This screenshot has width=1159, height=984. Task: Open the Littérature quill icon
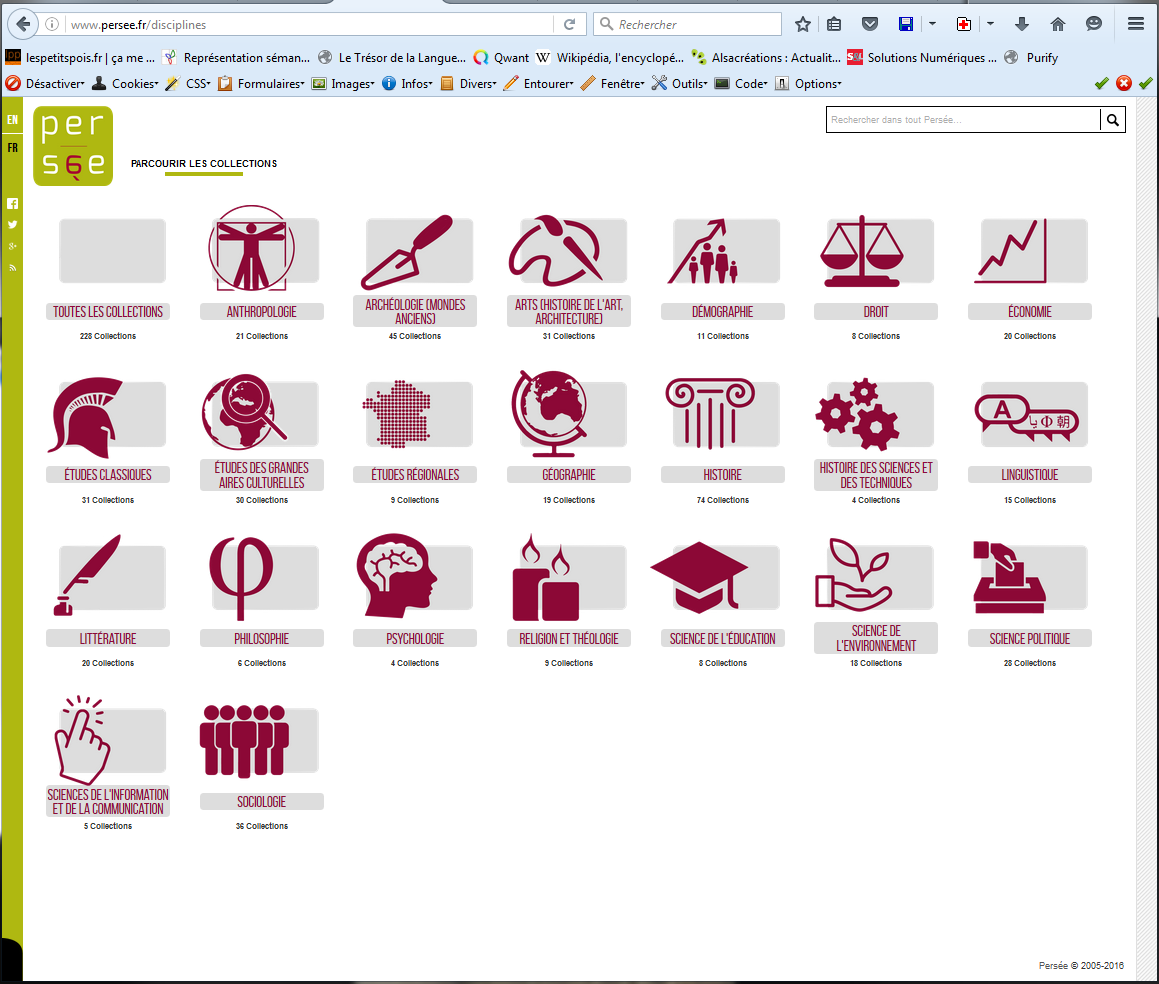point(87,575)
